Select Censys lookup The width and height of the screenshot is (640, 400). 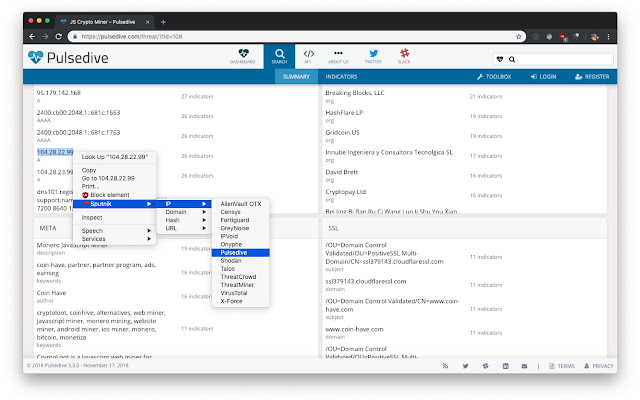[x=240, y=212]
